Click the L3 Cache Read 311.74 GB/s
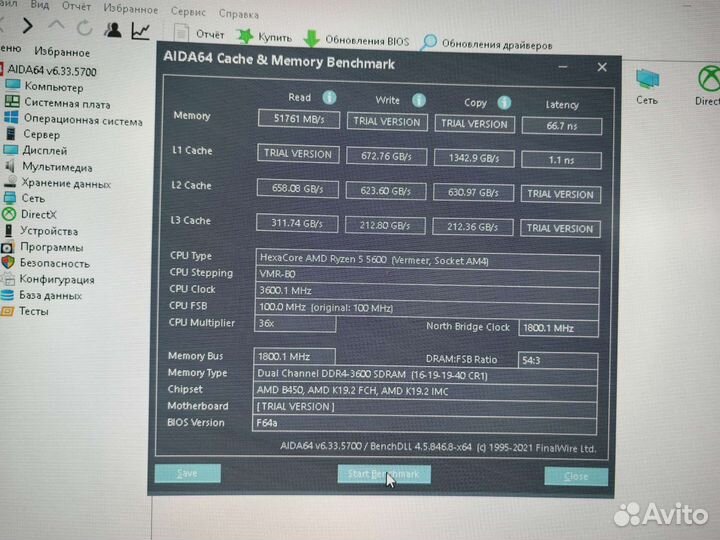Viewport: 720px width, 540px height. 297,224
